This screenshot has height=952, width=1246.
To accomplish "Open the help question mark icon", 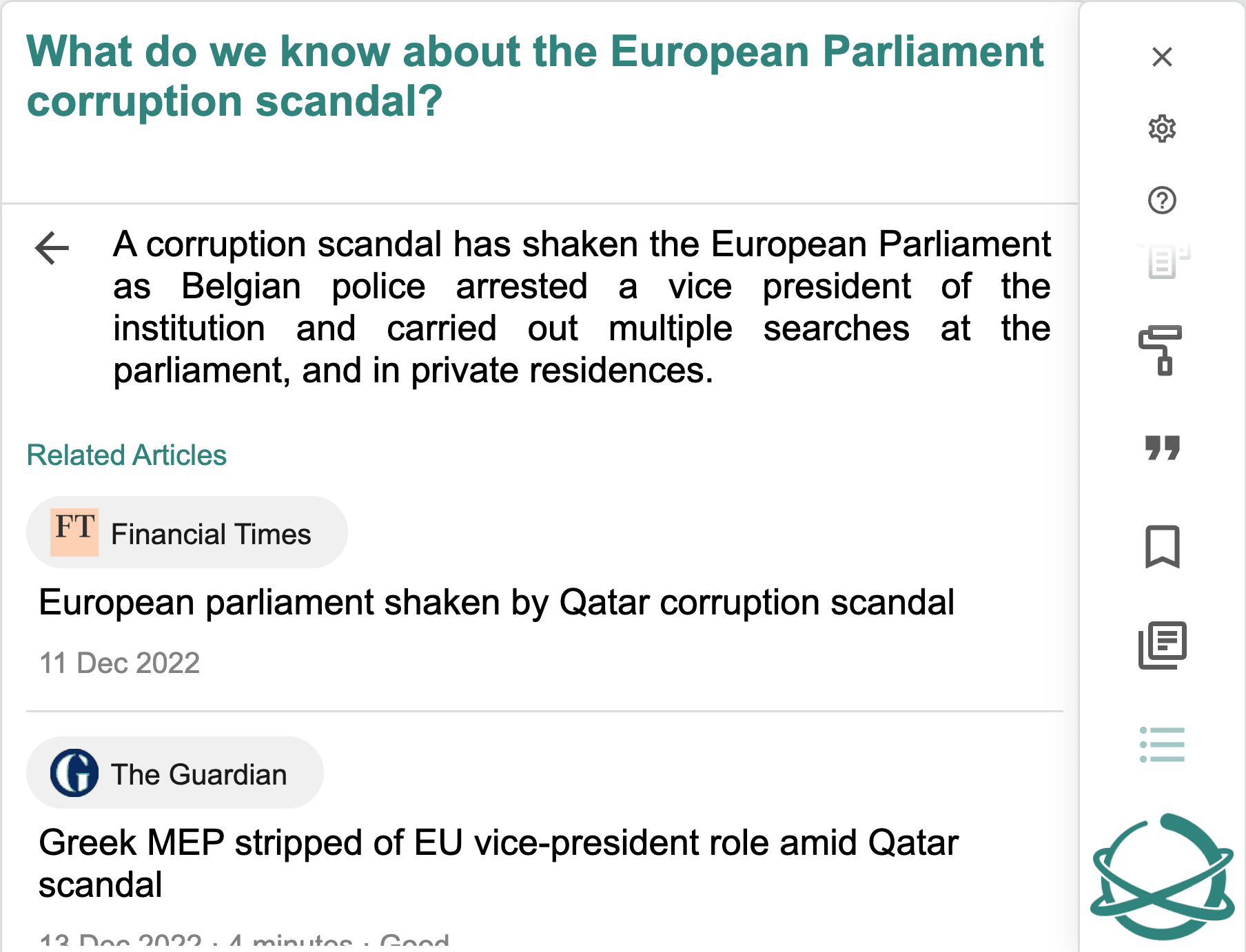I will [x=1162, y=200].
